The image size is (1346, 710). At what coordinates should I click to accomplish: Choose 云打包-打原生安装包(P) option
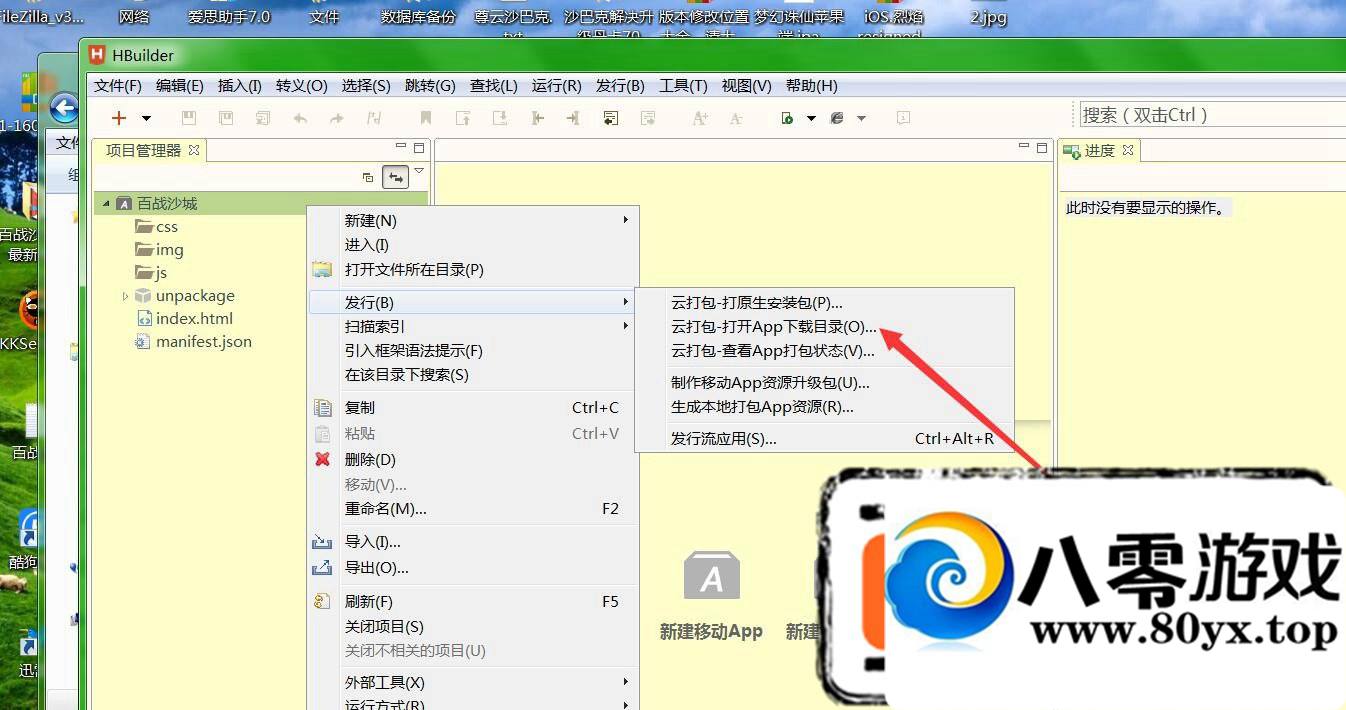click(757, 302)
